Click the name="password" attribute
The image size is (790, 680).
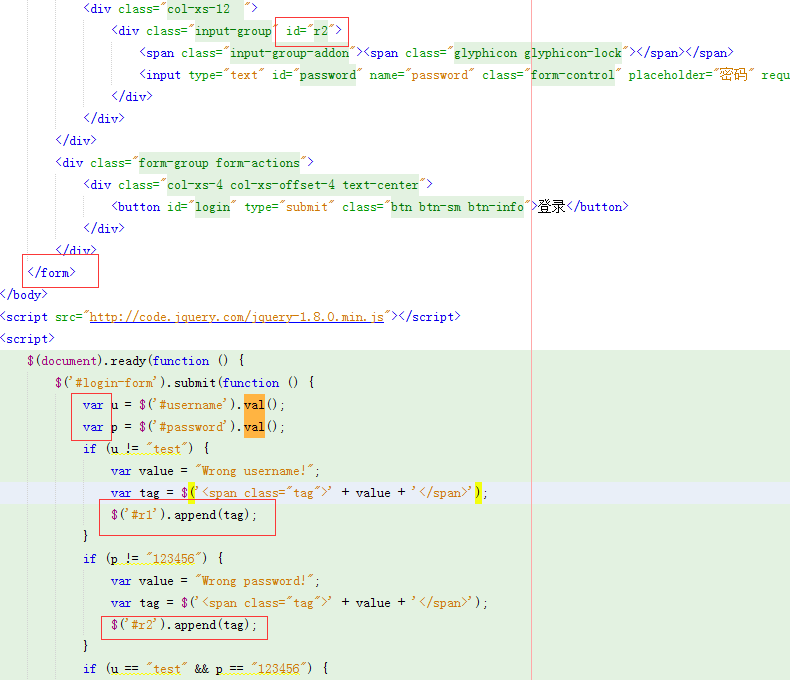[x=422, y=75]
